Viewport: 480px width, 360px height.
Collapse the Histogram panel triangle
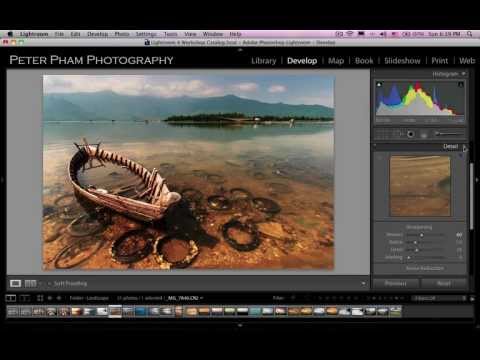pyautogui.click(x=464, y=74)
